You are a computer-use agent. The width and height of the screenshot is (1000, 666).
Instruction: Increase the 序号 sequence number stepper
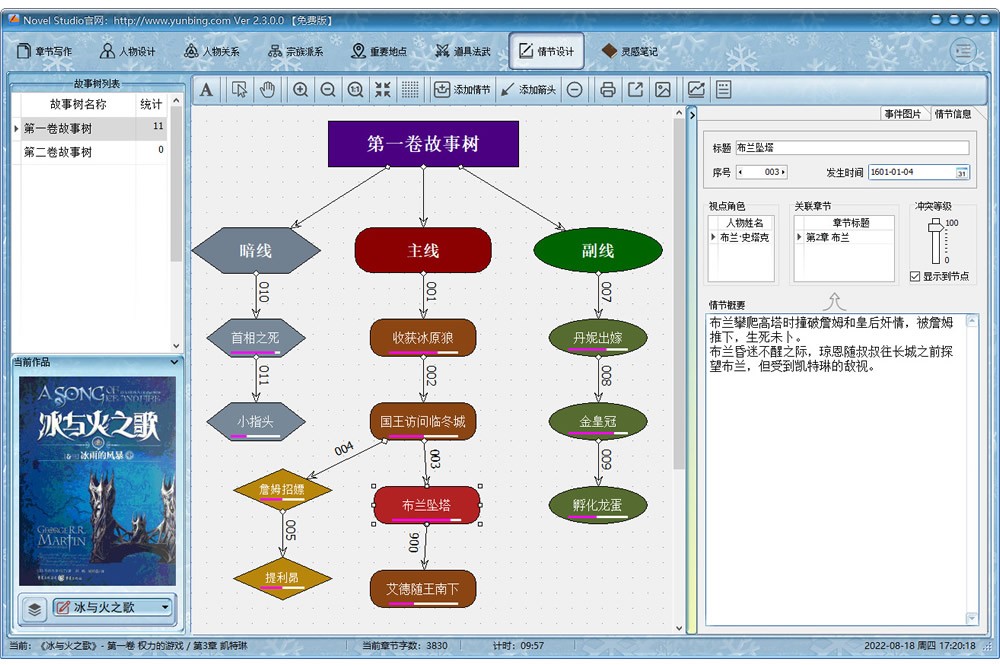[783, 172]
